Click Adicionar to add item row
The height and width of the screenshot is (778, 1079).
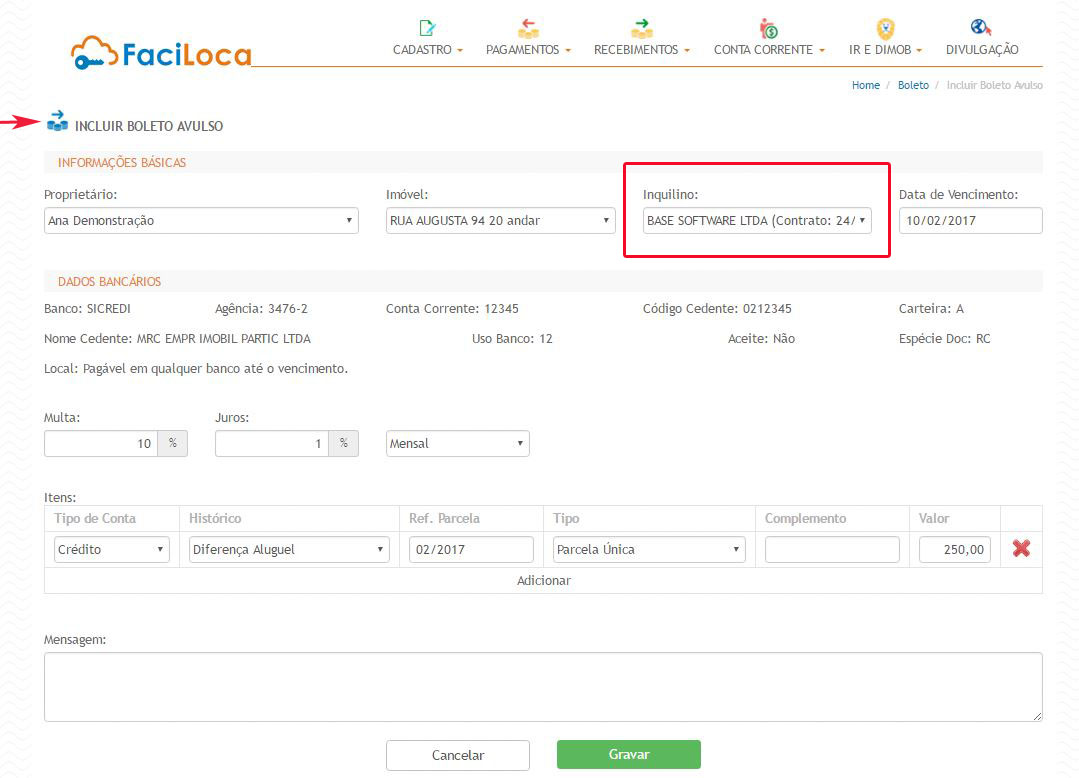(543, 581)
